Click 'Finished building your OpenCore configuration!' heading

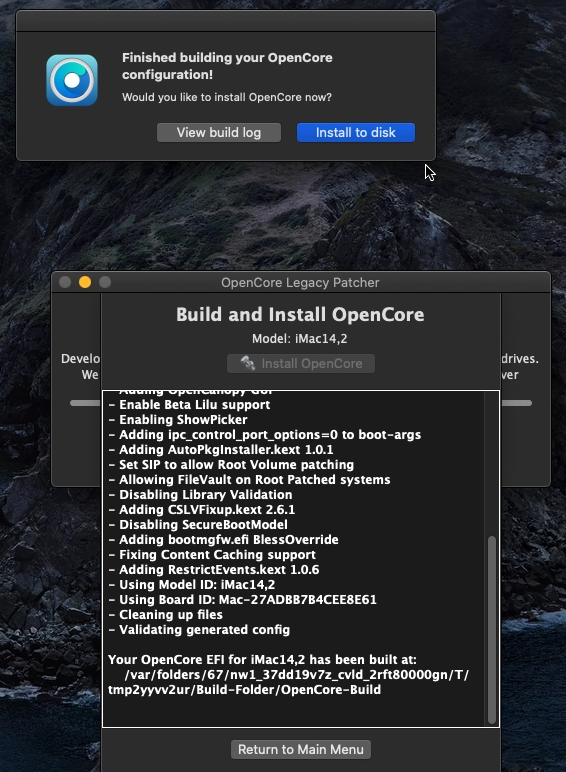(227, 66)
